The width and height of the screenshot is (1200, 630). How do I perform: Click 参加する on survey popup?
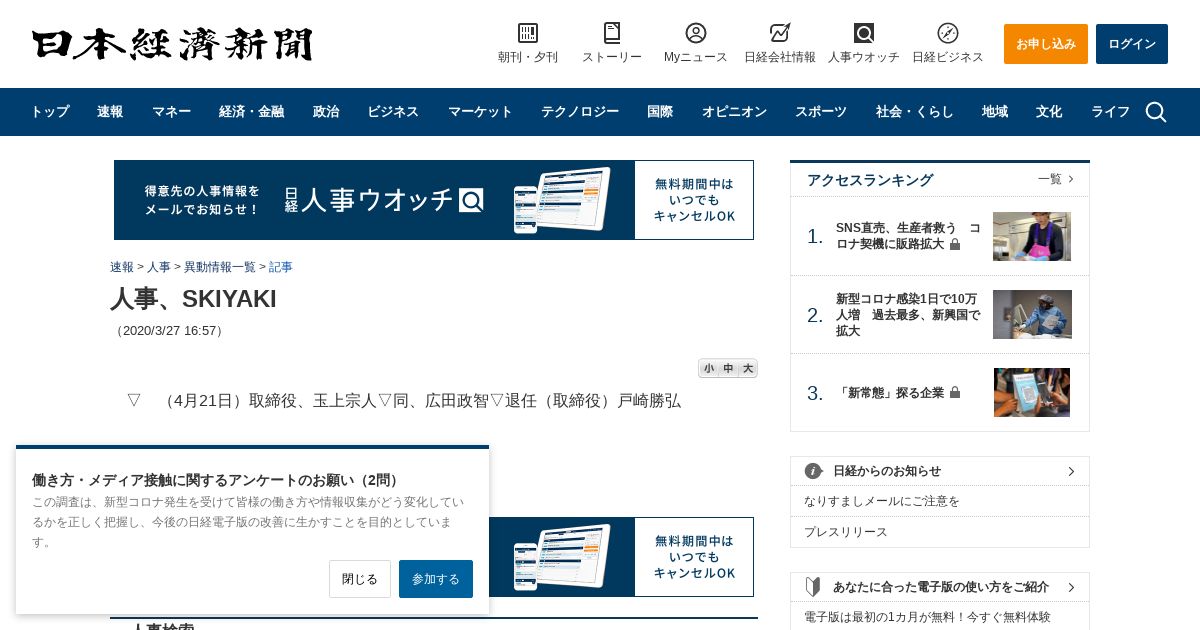tap(436, 579)
